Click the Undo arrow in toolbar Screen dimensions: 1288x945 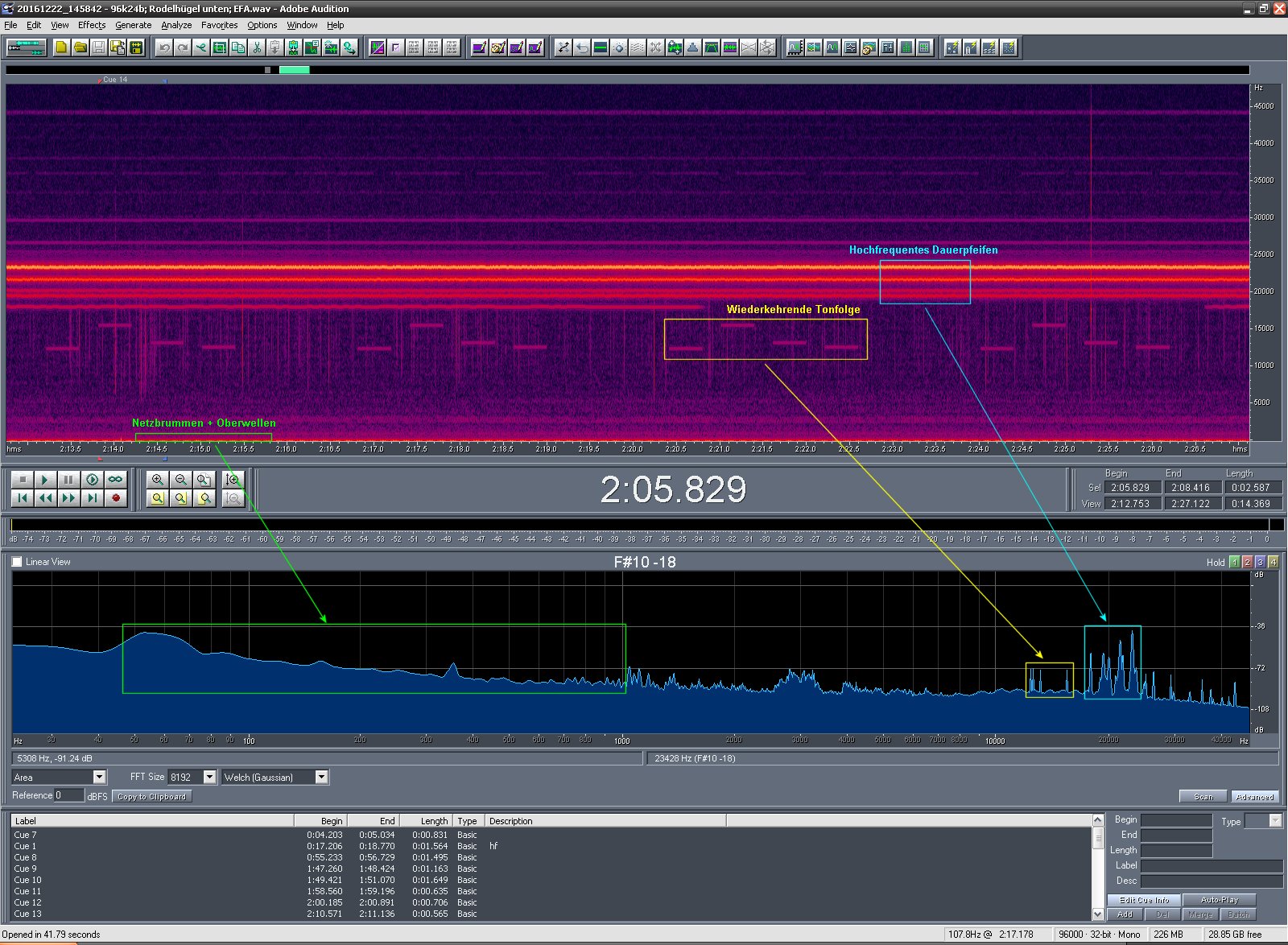coord(164,47)
